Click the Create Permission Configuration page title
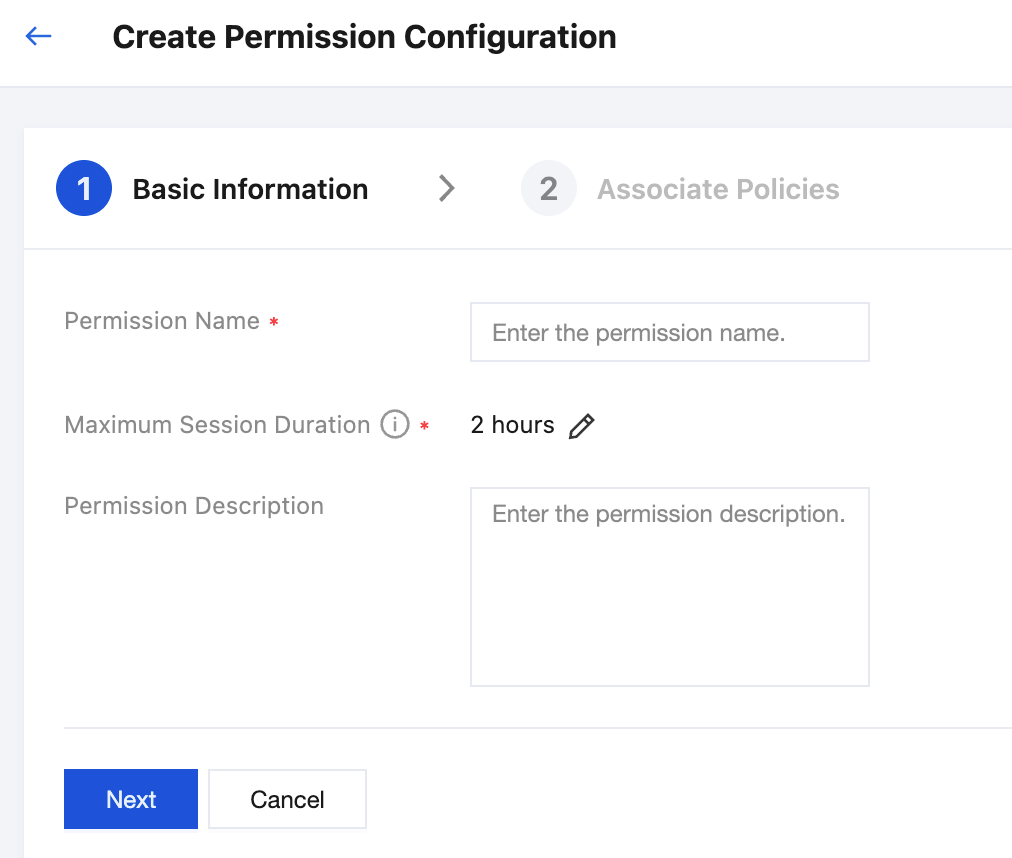Viewport: 1012px width, 858px height. pyautogui.click(x=364, y=37)
